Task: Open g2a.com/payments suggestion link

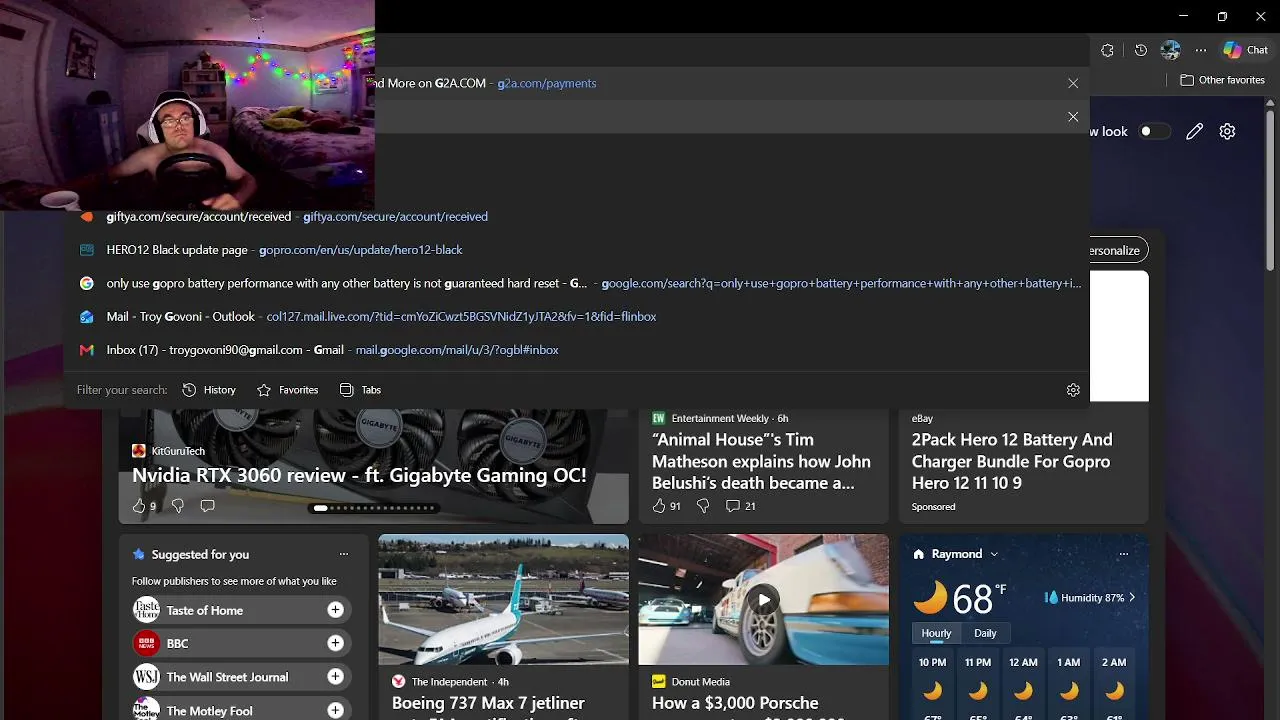Action: coord(547,83)
